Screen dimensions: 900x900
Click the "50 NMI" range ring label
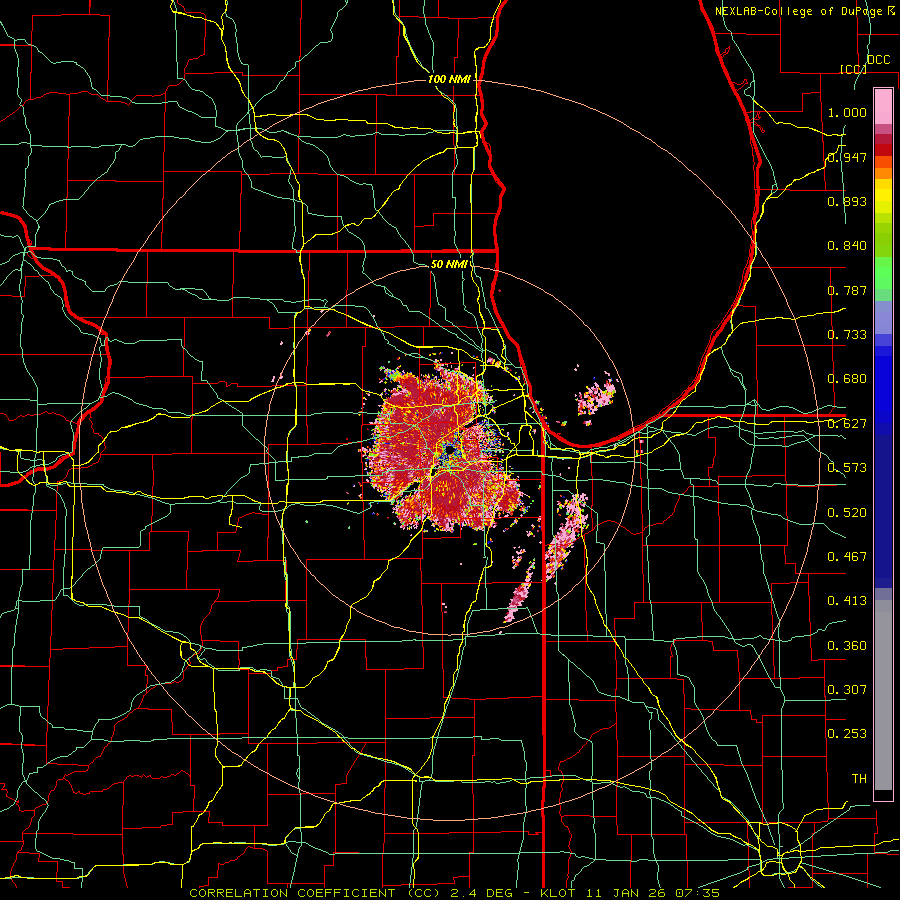[449, 264]
